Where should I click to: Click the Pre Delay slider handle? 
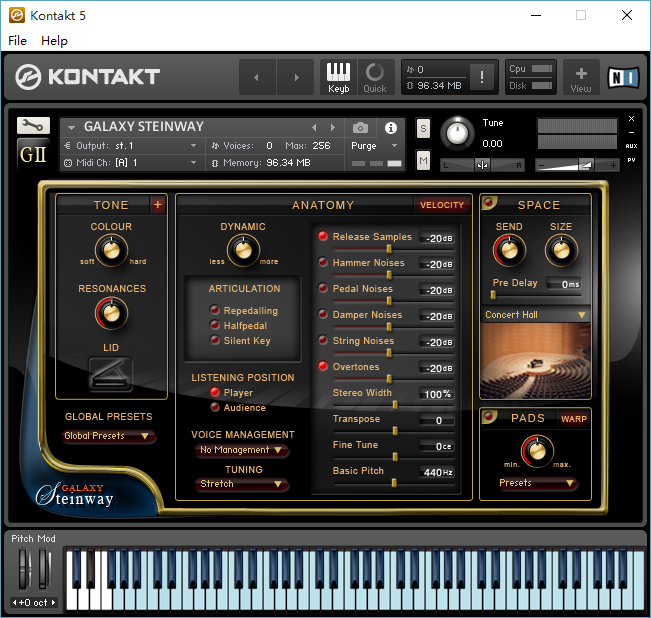(x=493, y=295)
